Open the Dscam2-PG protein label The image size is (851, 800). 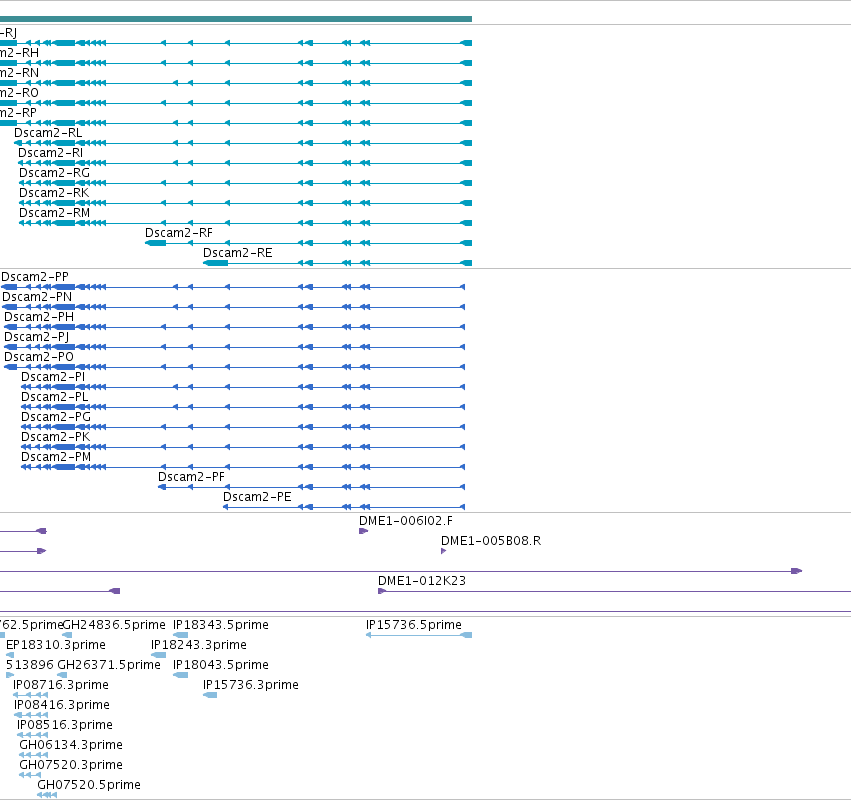pyautogui.click(x=56, y=418)
